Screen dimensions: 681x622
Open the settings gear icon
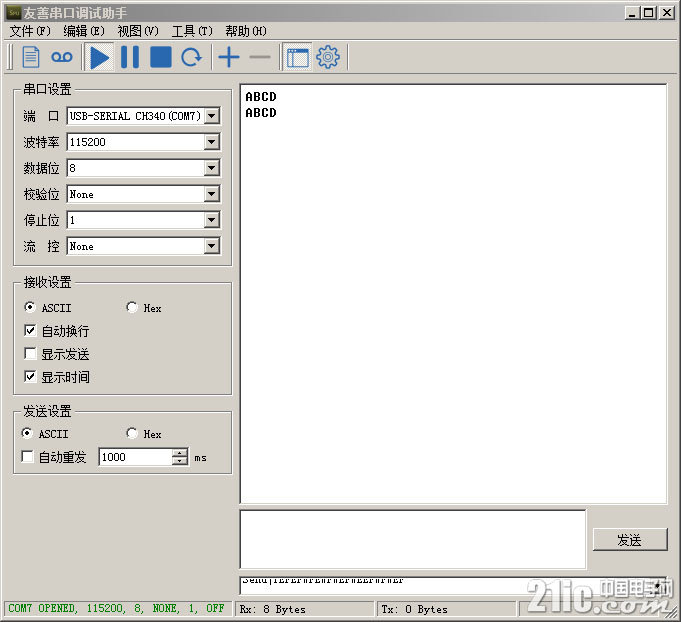click(x=328, y=57)
